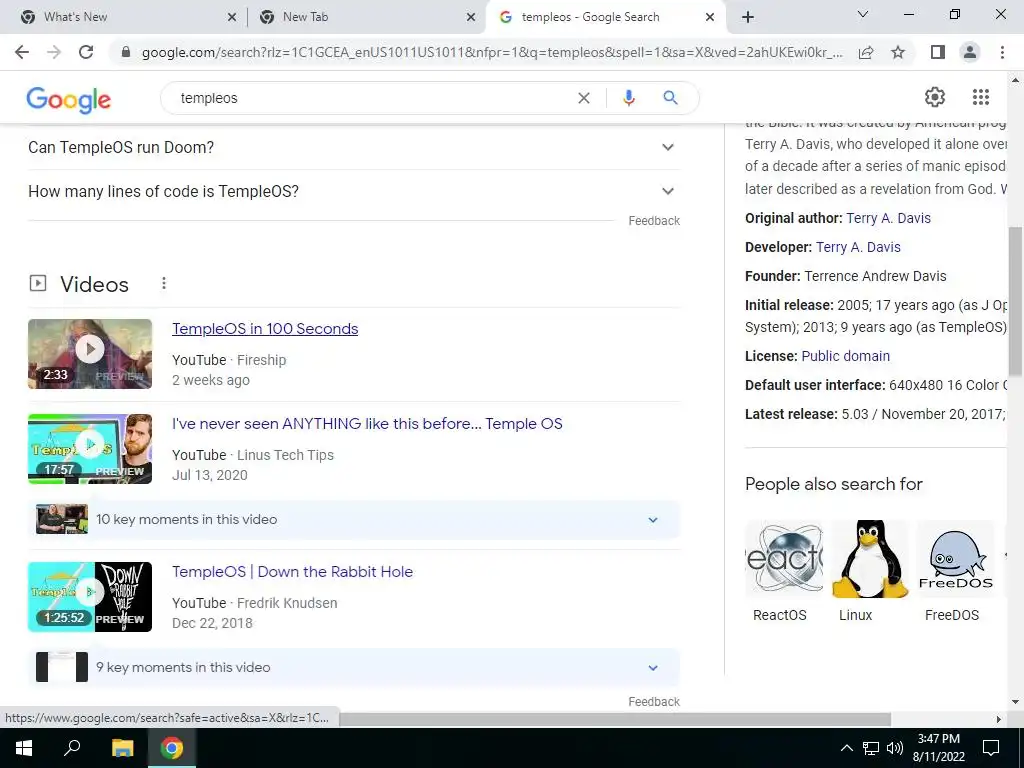
Task: Open the volume control in the tray
Action: click(895, 748)
